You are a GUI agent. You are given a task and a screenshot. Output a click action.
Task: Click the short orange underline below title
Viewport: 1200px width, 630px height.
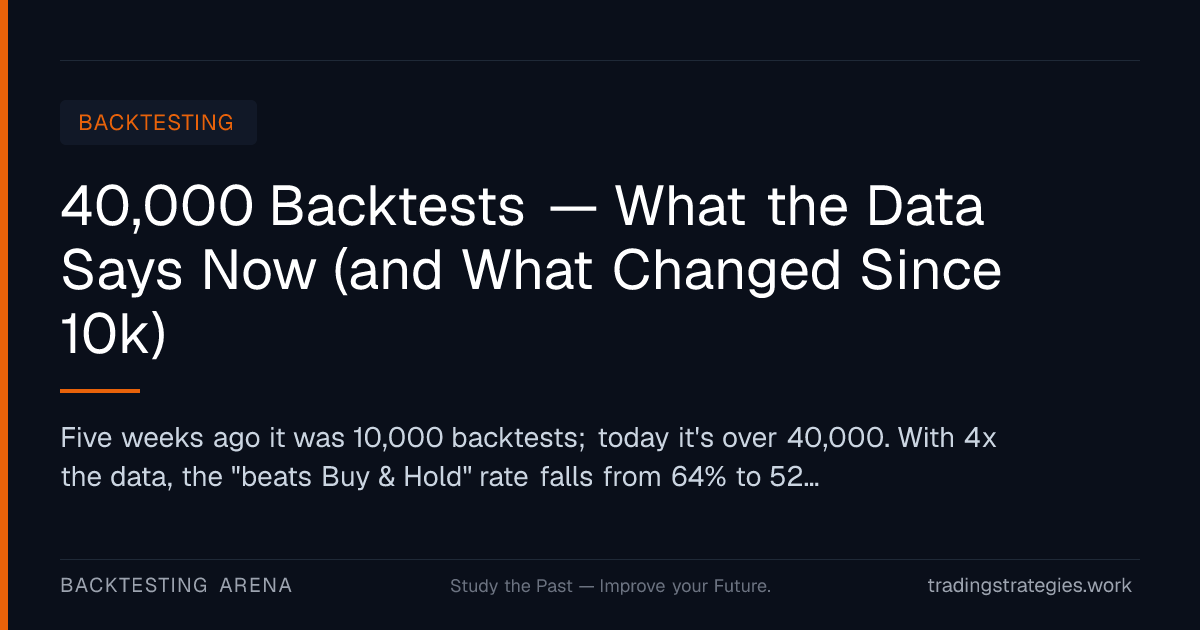click(x=100, y=391)
